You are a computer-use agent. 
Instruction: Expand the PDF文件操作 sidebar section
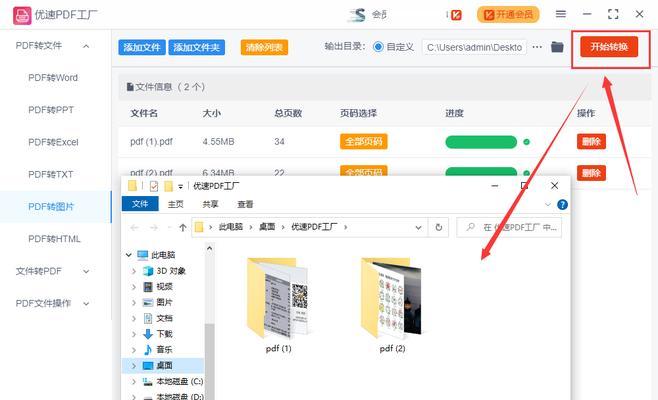86,303
